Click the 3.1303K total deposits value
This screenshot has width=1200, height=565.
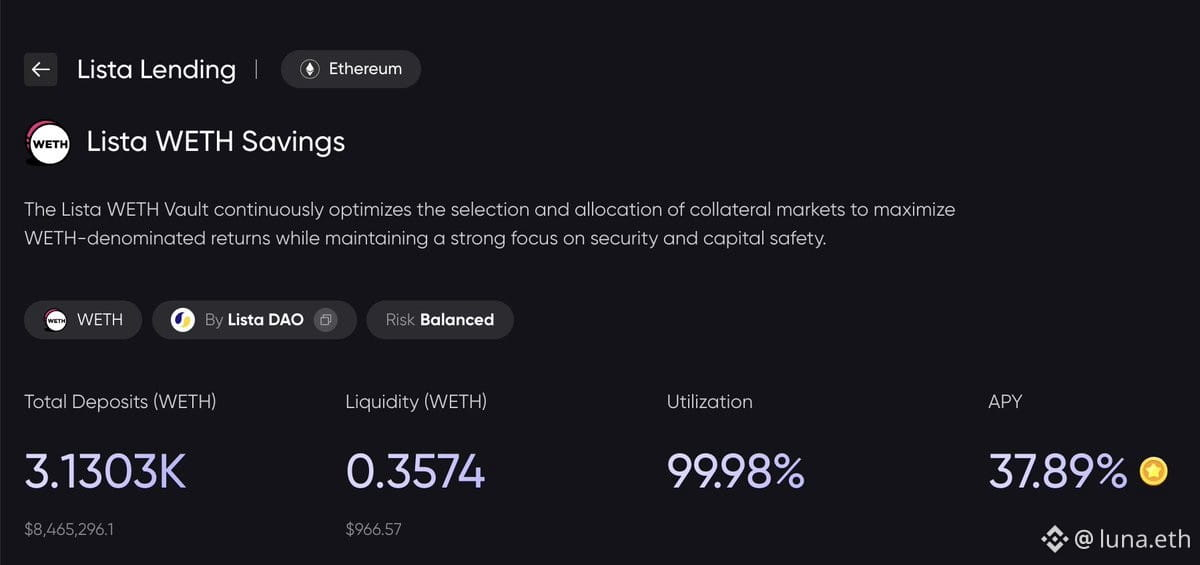pyautogui.click(x=105, y=472)
